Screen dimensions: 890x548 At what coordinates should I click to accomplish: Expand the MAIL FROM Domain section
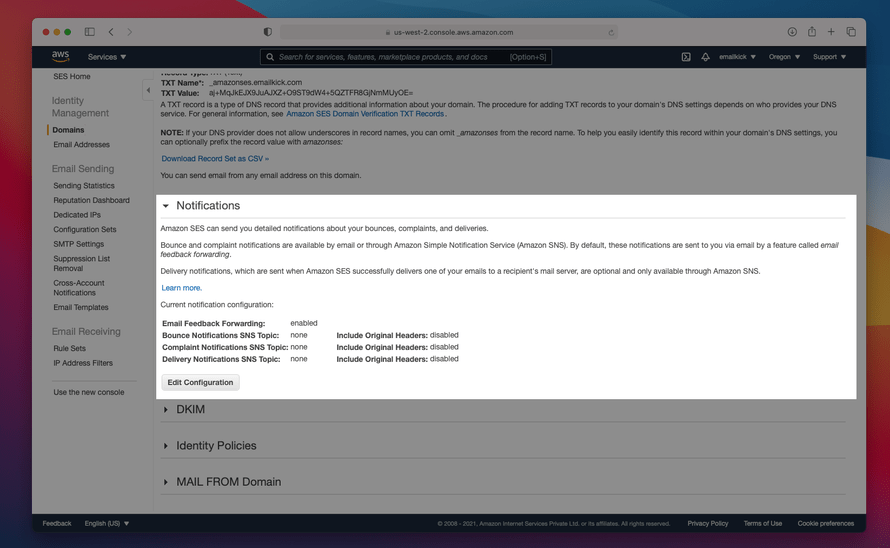[166, 482]
